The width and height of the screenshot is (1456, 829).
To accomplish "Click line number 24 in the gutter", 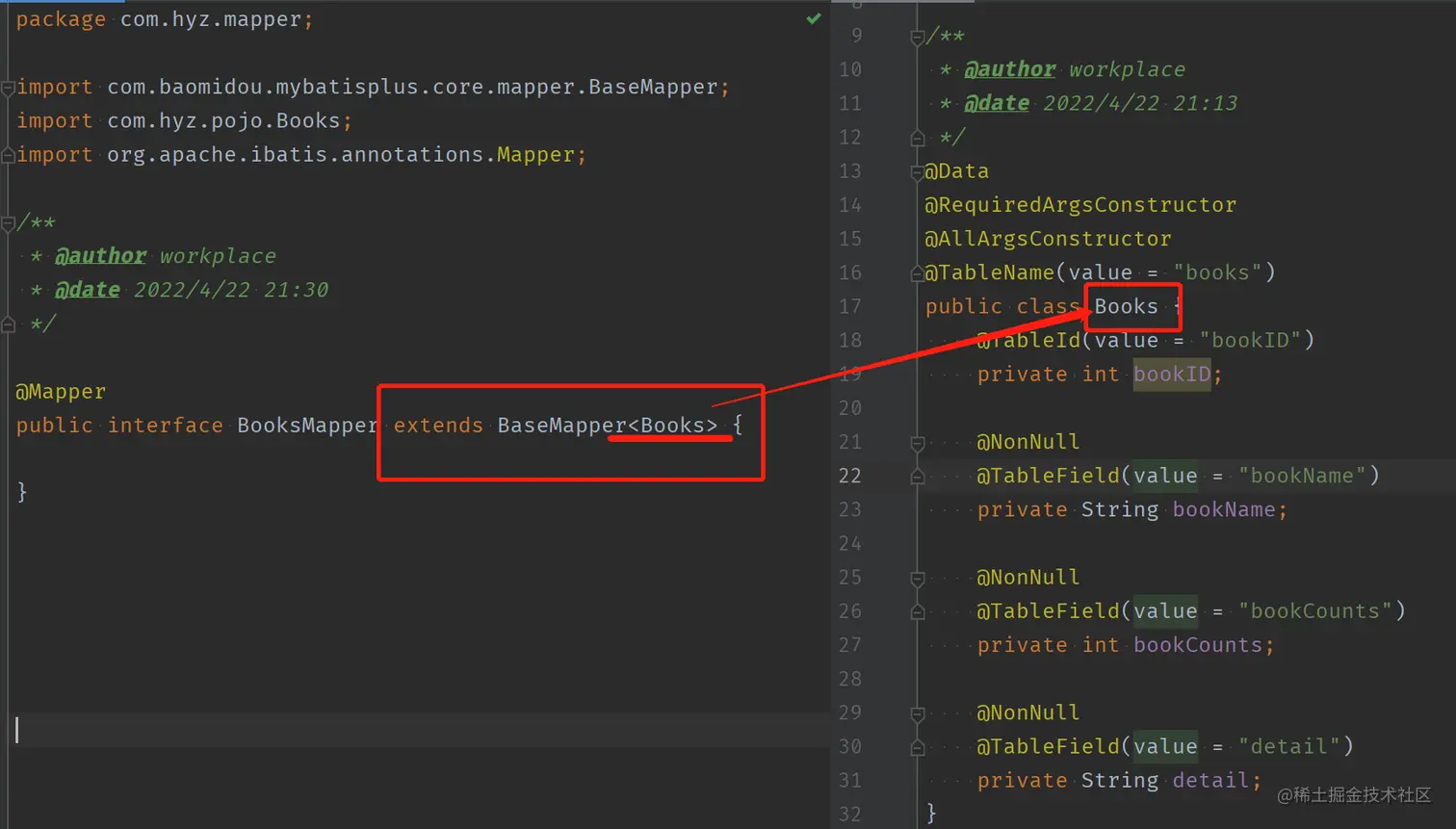I will click(850, 544).
